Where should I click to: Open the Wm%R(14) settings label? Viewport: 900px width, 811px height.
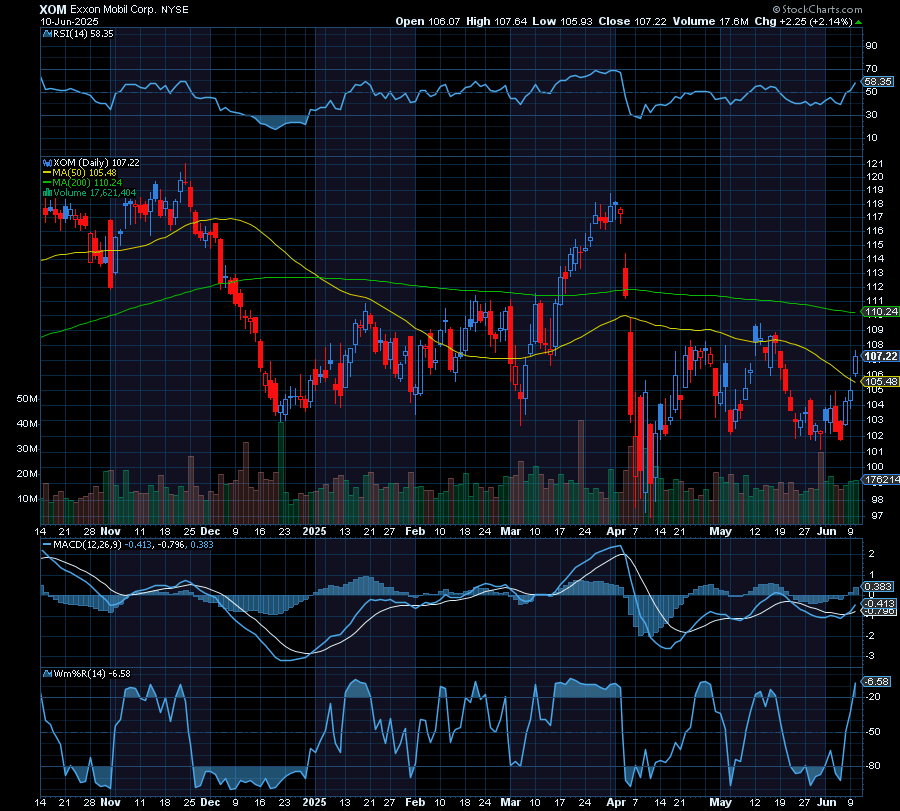point(90,674)
